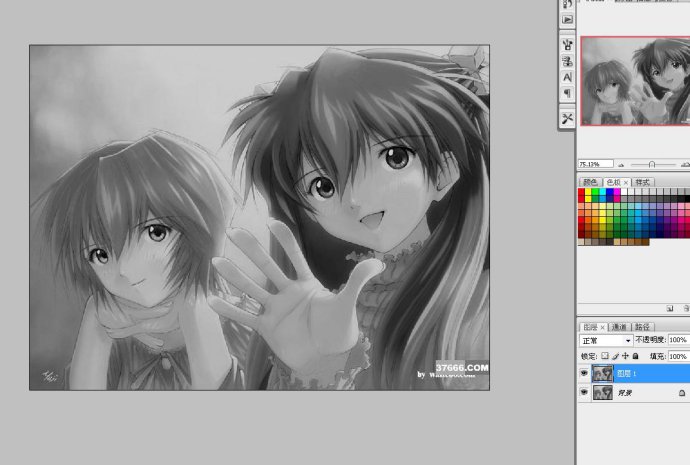
Task: Pick the white swatch in top row
Action: point(624,192)
